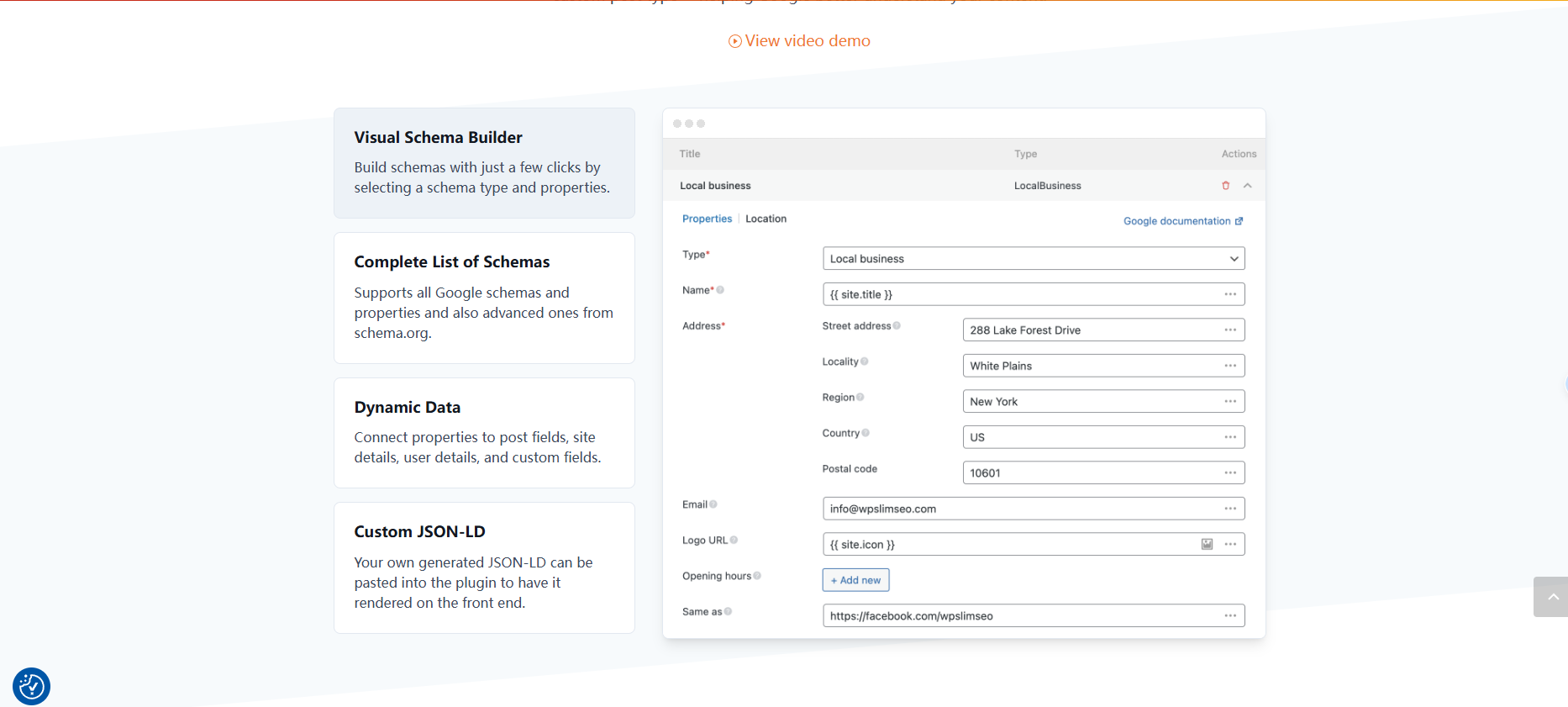Select the Properties tab
Image resolution: width=1568 pixels, height=707 pixels.
point(707,219)
